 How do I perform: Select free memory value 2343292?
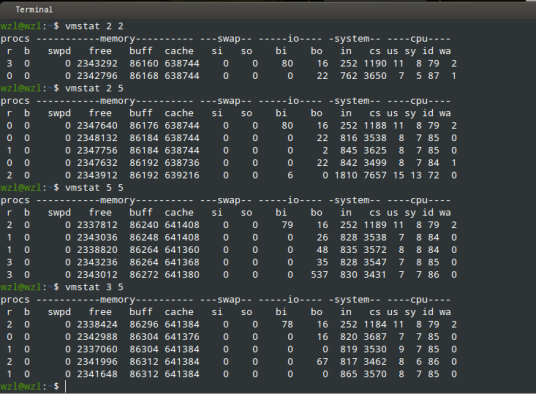coord(97,64)
